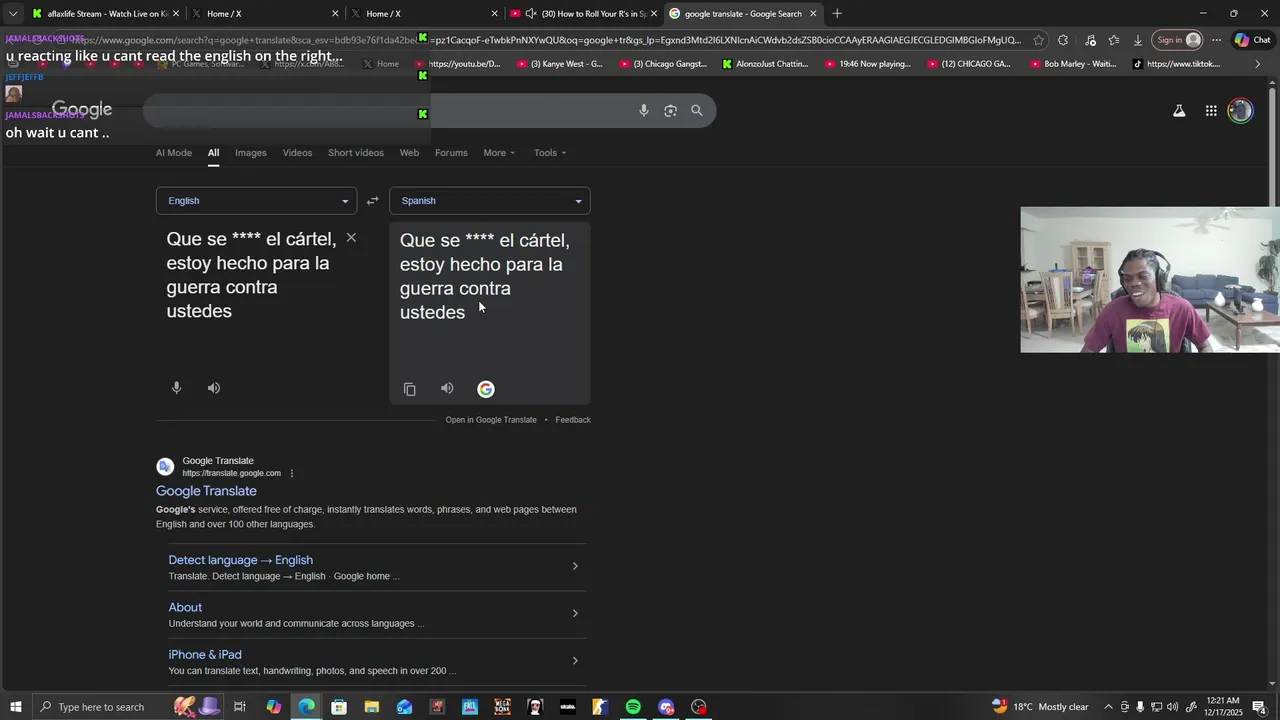The height and width of the screenshot is (720, 1280).
Task: Start a voice search with the microphone
Action: (x=644, y=111)
